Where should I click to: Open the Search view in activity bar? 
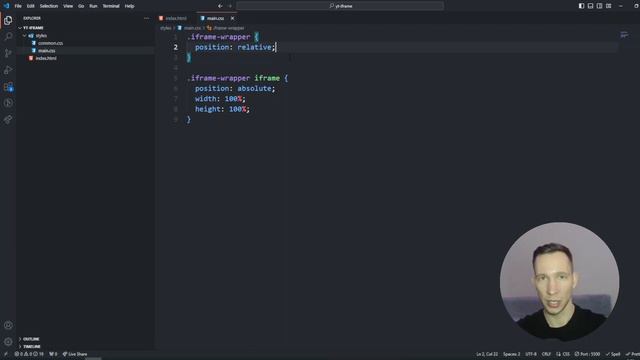(8, 37)
